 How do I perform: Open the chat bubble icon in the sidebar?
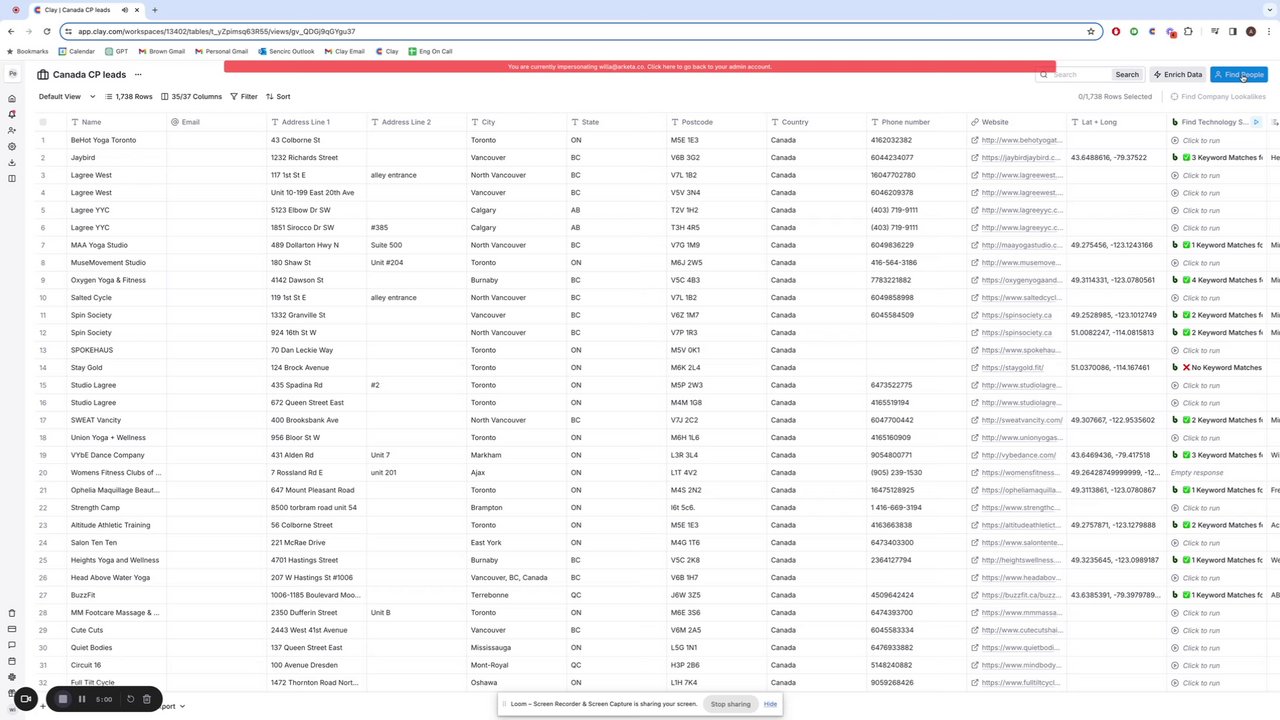[x=12, y=645]
